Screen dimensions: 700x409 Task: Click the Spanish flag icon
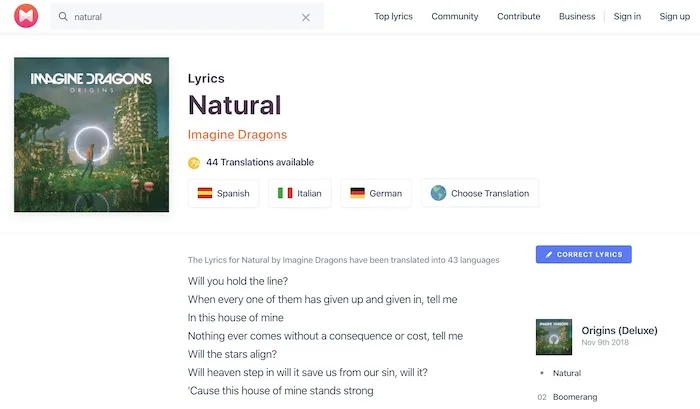[205, 193]
